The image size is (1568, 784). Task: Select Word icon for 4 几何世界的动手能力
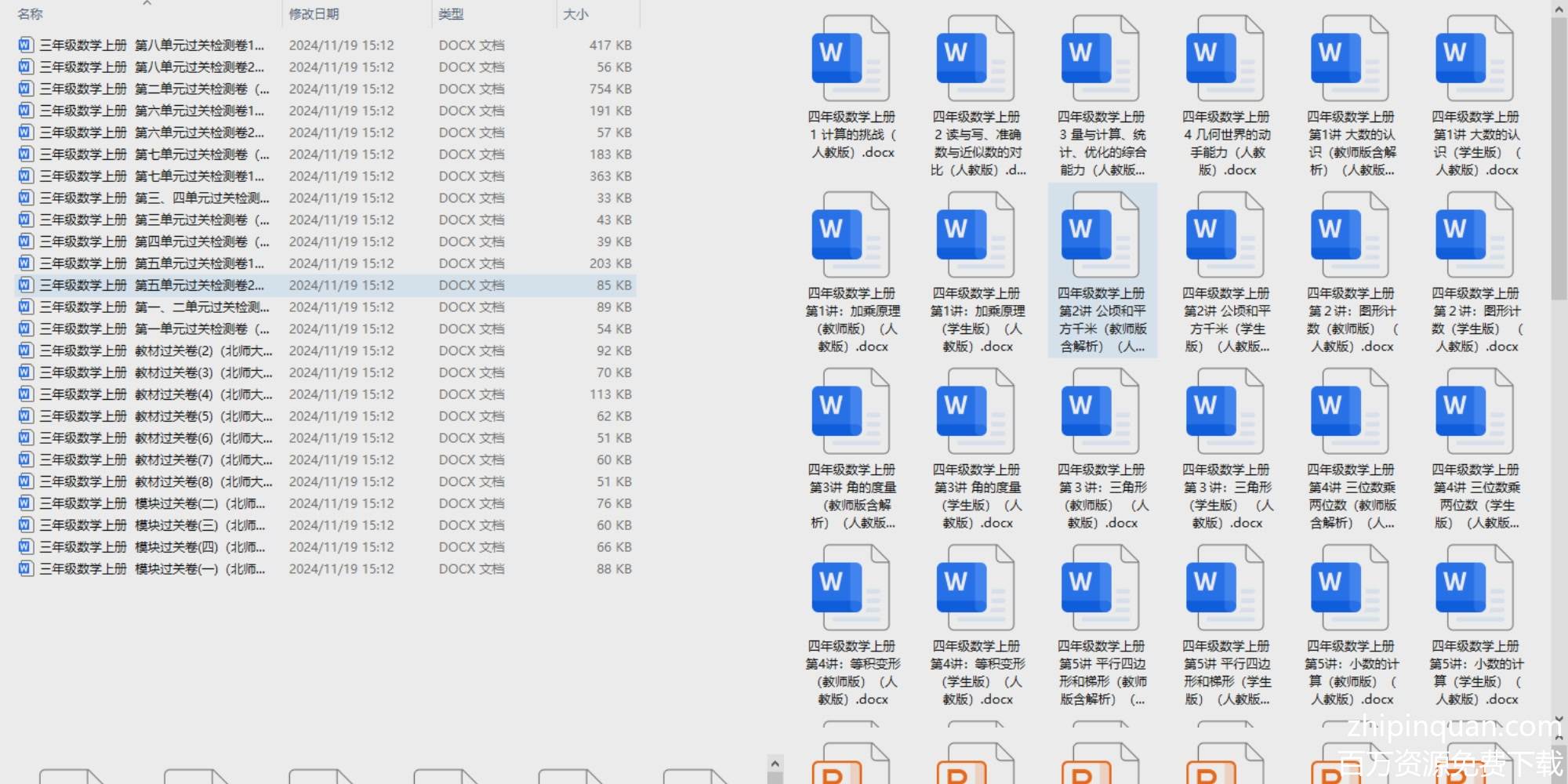[x=1225, y=59]
